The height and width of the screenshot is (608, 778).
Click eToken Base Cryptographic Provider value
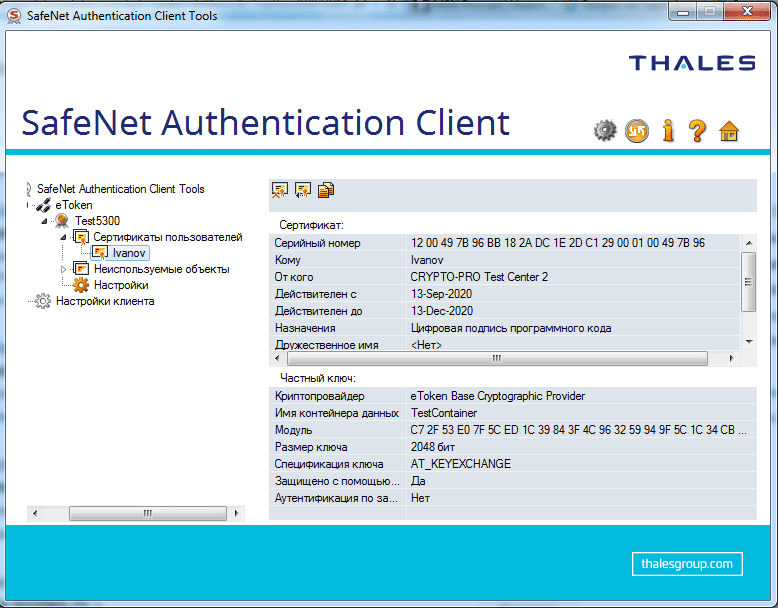[x=498, y=396]
